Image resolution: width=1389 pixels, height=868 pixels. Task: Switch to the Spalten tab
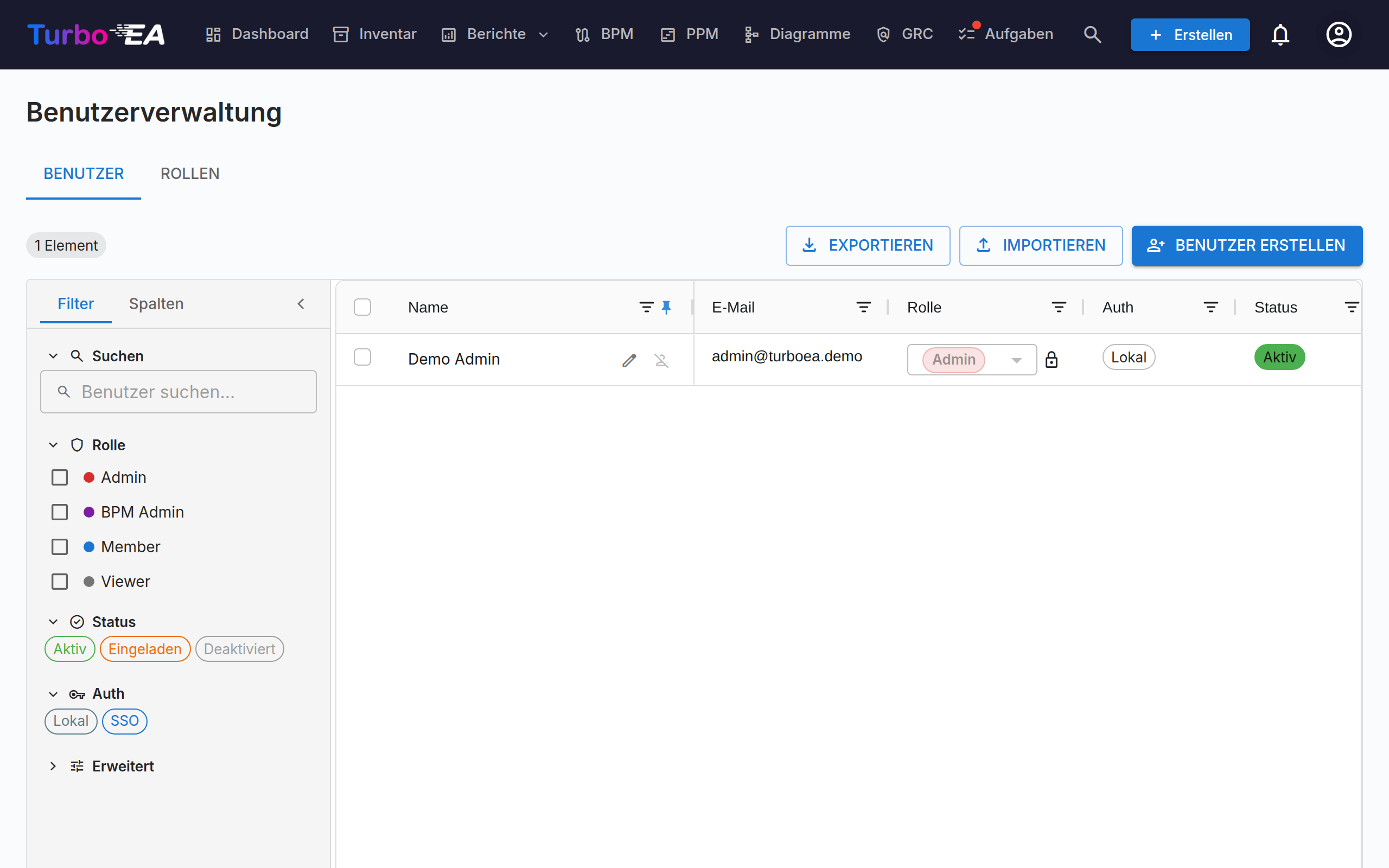point(156,304)
